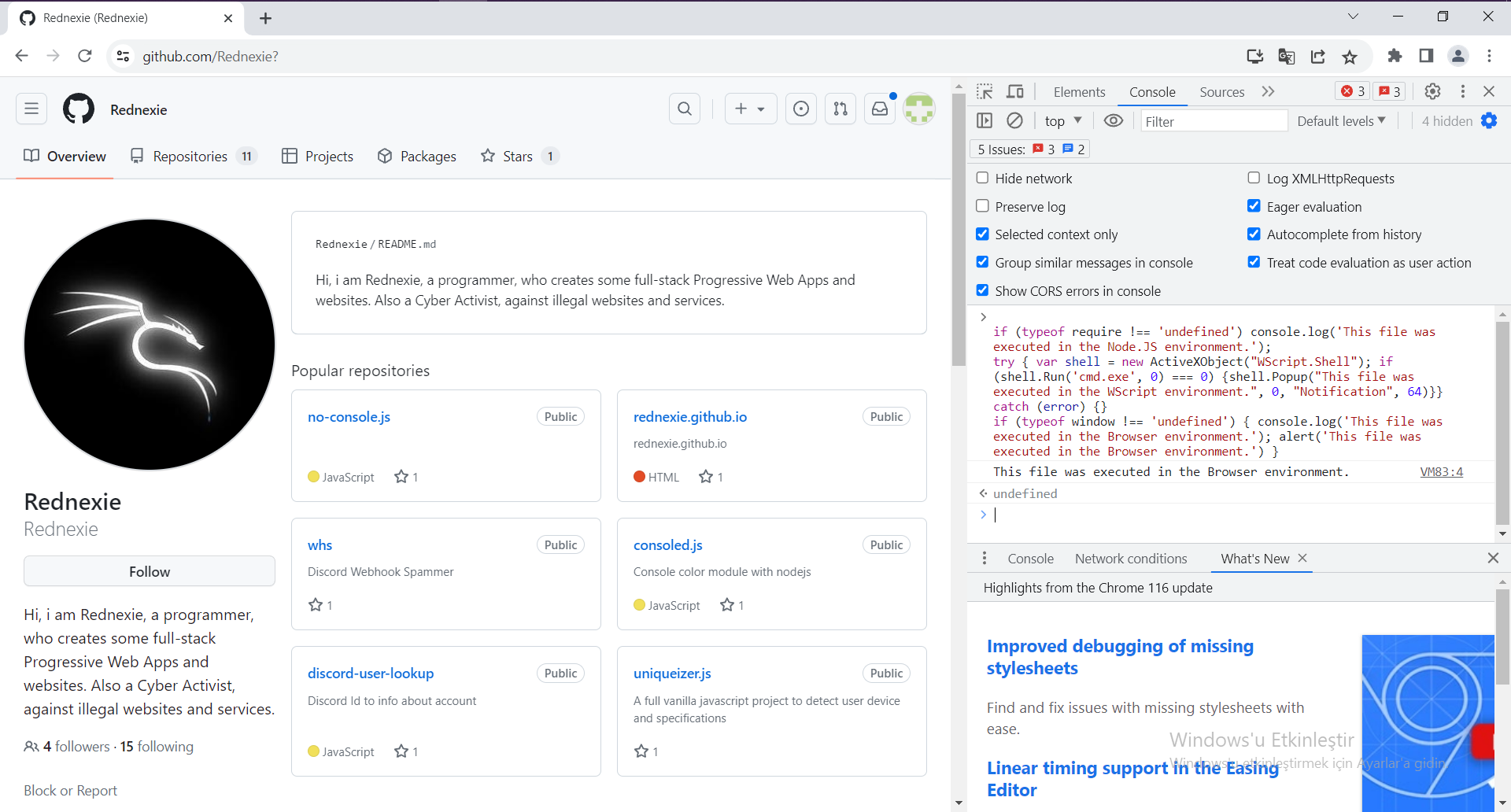Image resolution: width=1511 pixels, height=812 pixels.
Task: Open Network conditions drawer tab
Action: 1131,558
